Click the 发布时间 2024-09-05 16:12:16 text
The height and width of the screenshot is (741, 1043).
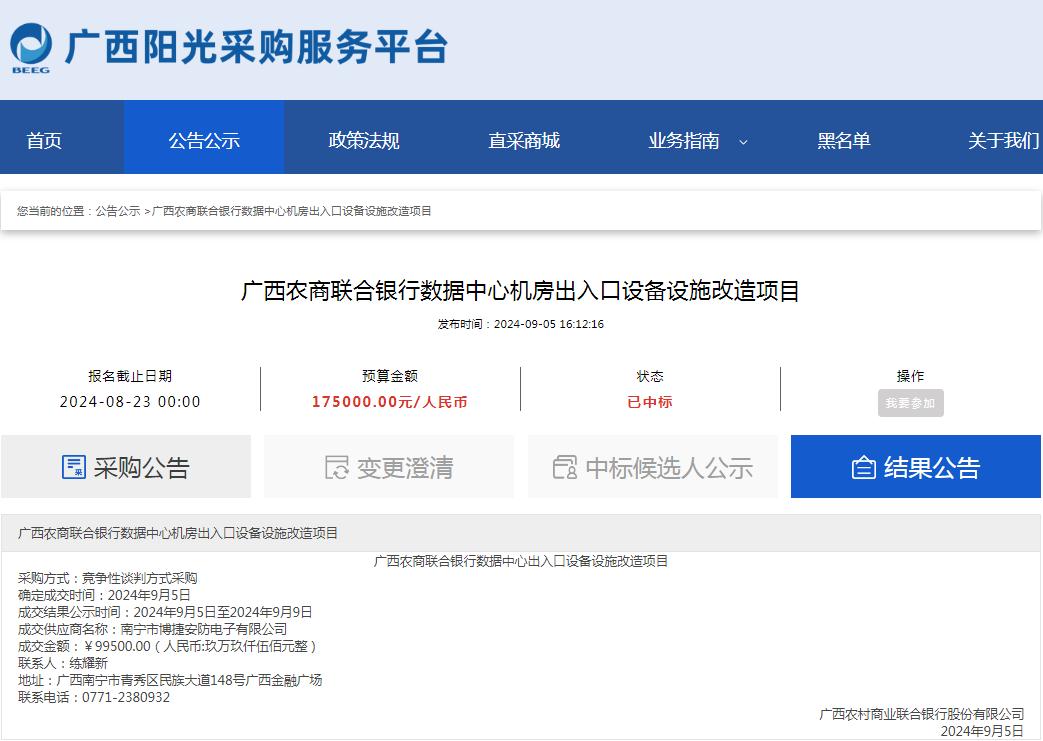coord(520,324)
